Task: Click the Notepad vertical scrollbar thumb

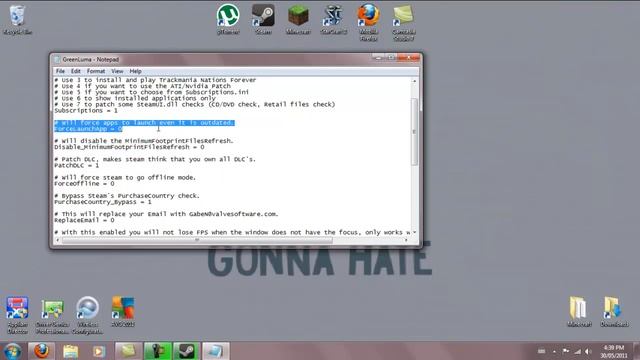Action: tap(414, 131)
